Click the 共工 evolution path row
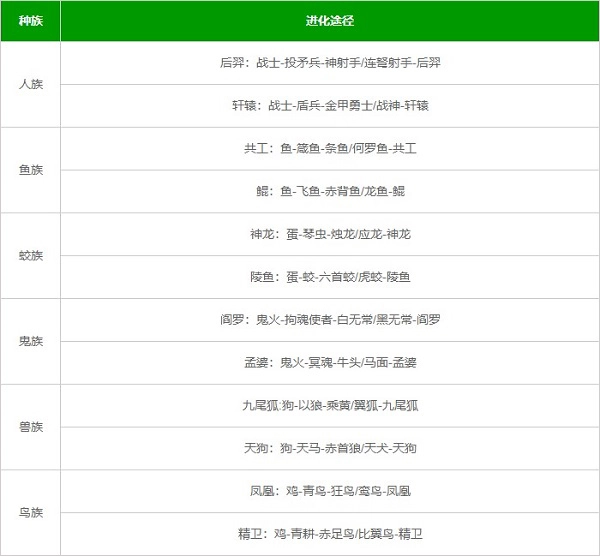 [329, 148]
